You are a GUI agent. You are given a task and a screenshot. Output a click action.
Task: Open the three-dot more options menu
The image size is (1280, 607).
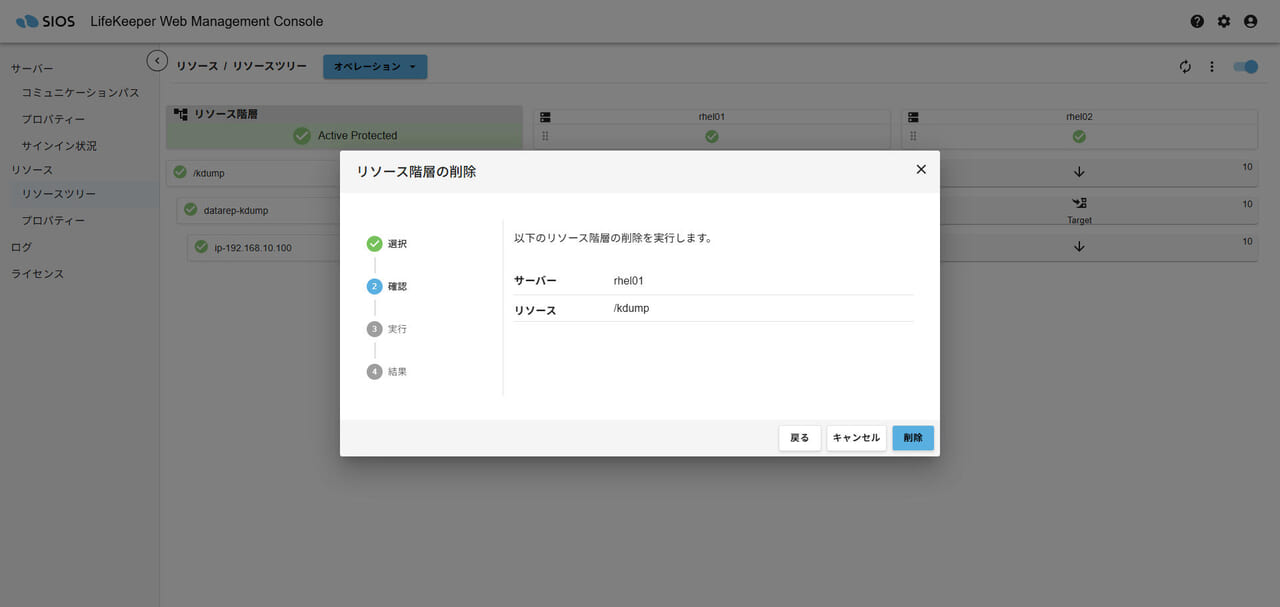pos(1212,67)
